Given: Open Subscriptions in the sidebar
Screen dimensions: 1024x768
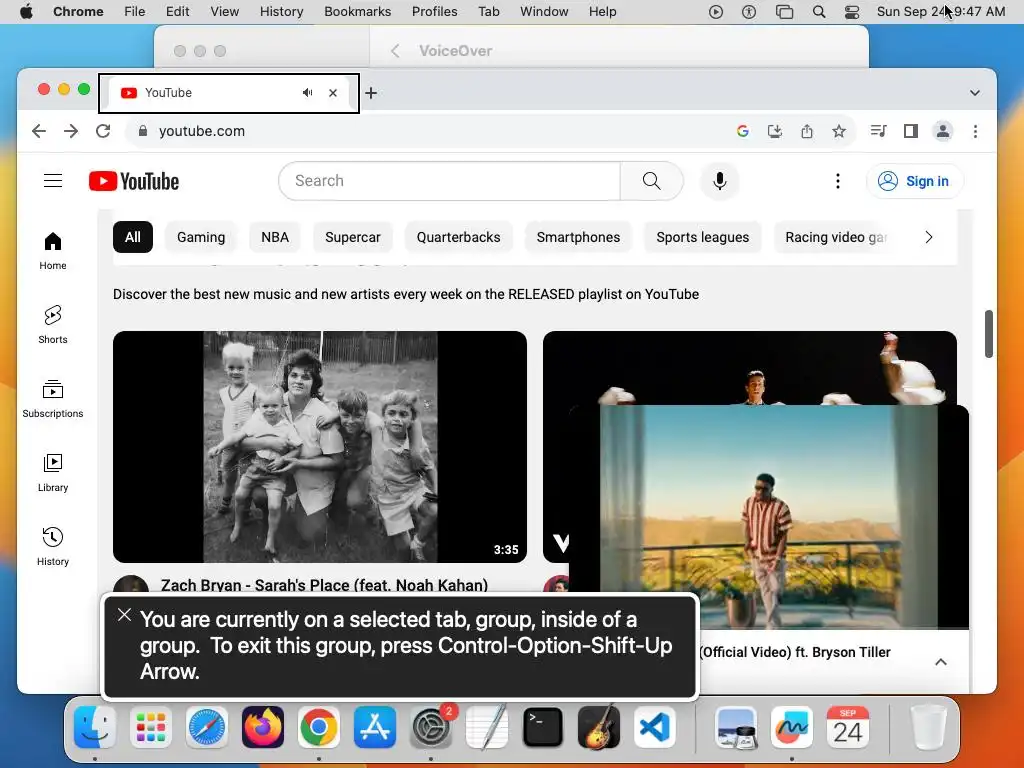Looking at the screenshot, I should [x=53, y=398].
